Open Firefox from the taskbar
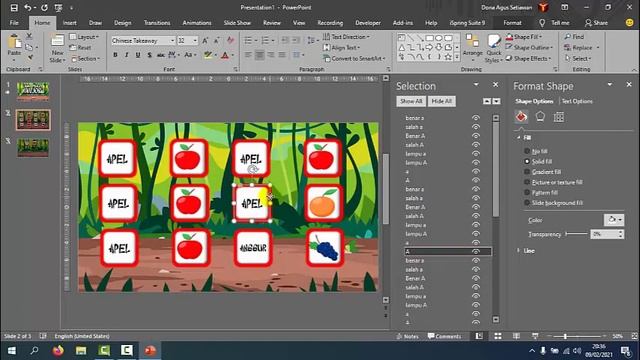The width and height of the screenshot is (640, 360). click(58, 351)
